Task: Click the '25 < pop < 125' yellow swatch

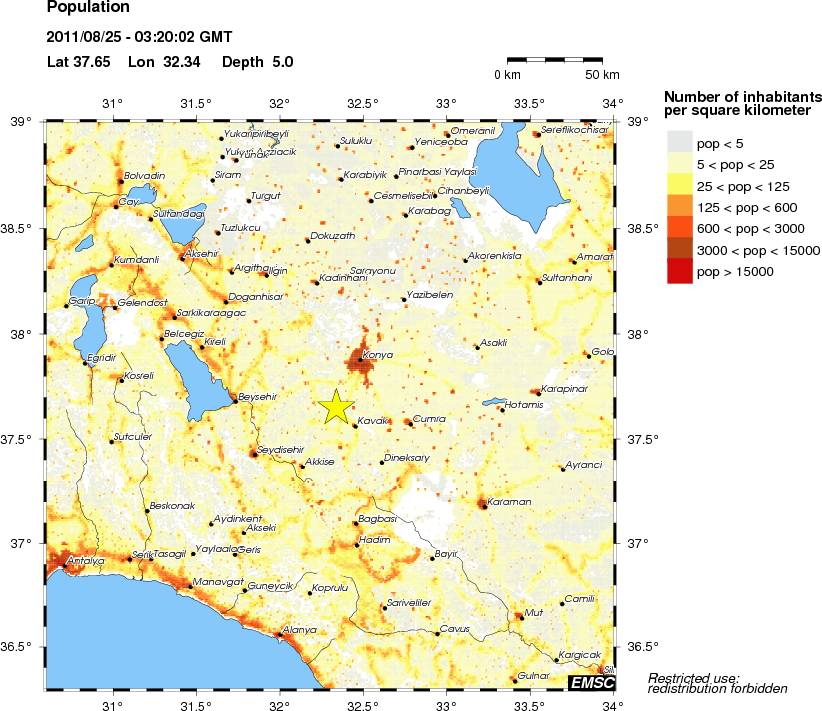Action: tap(680, 185)
